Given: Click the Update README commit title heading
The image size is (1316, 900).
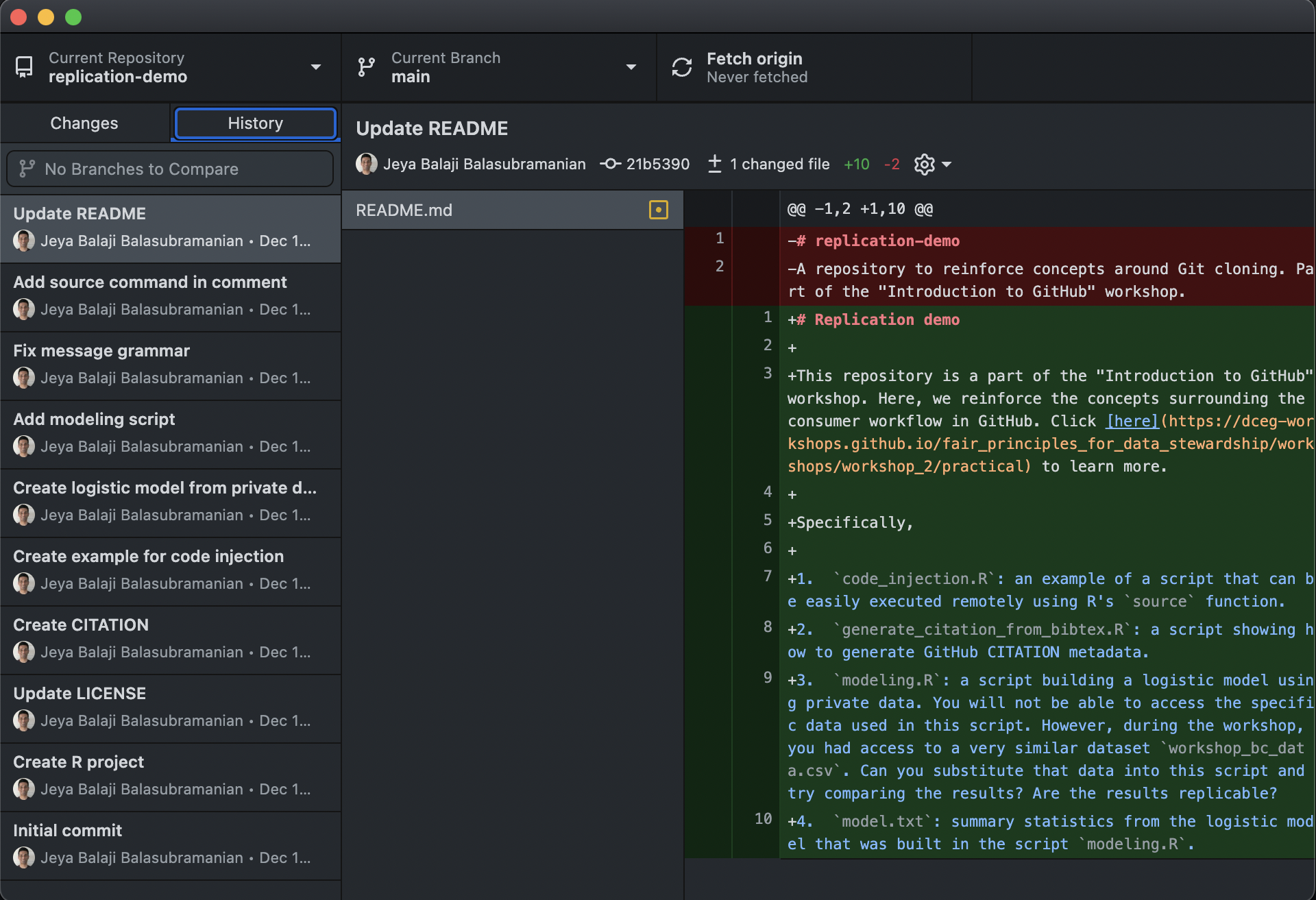Looking at the screenshot, I should (432, 128).
